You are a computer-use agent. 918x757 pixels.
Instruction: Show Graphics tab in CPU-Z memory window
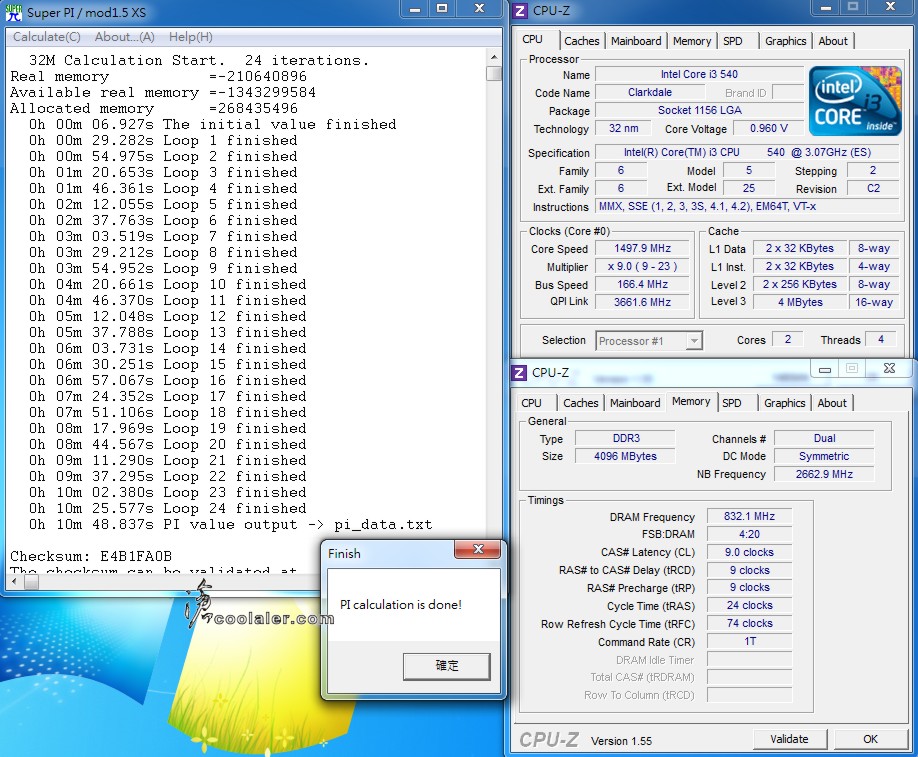click(x=784, y=403)
